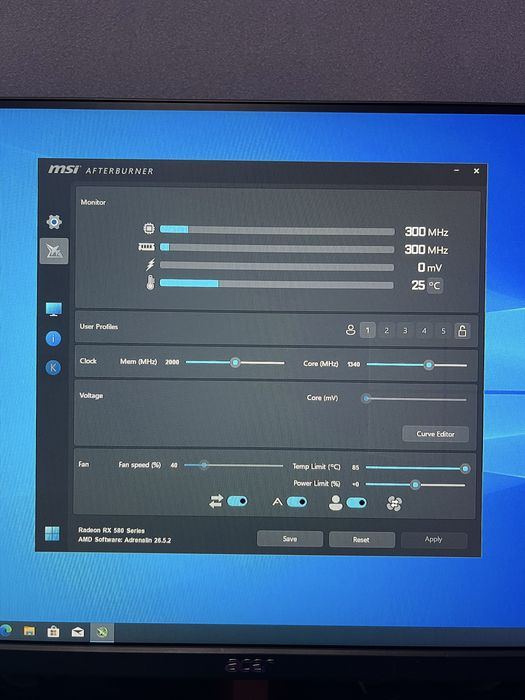
Task: Minimize the Afterburner window
Action: click(x=457, y=171)
